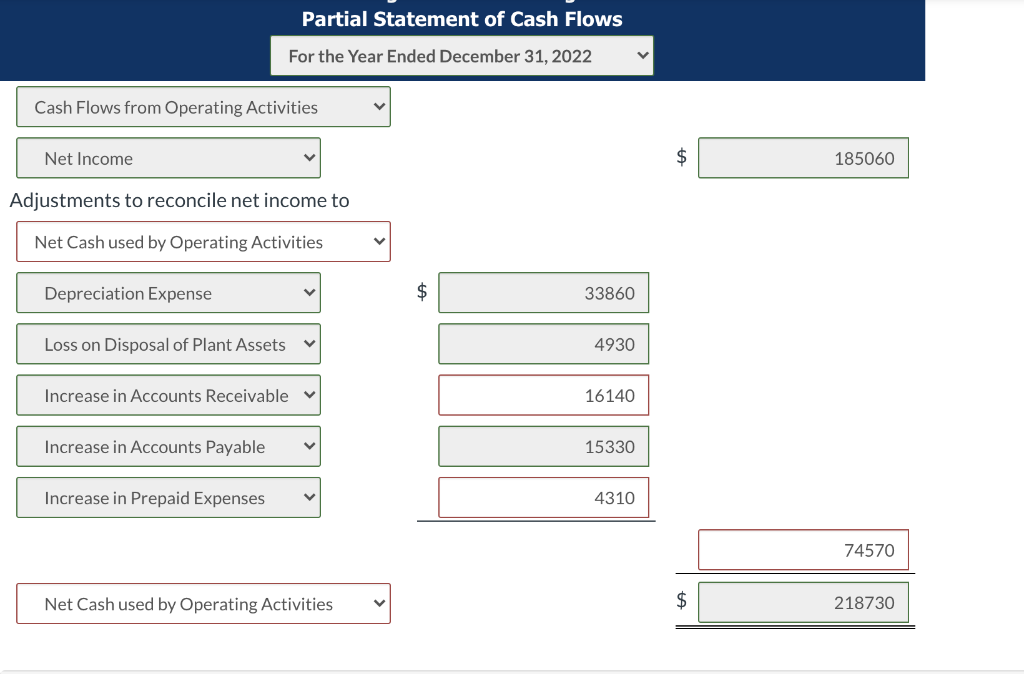1024x674 pixels.
Task: Click the 'Adjustments to reconcile net income to' text
Action: pos(180,200)
